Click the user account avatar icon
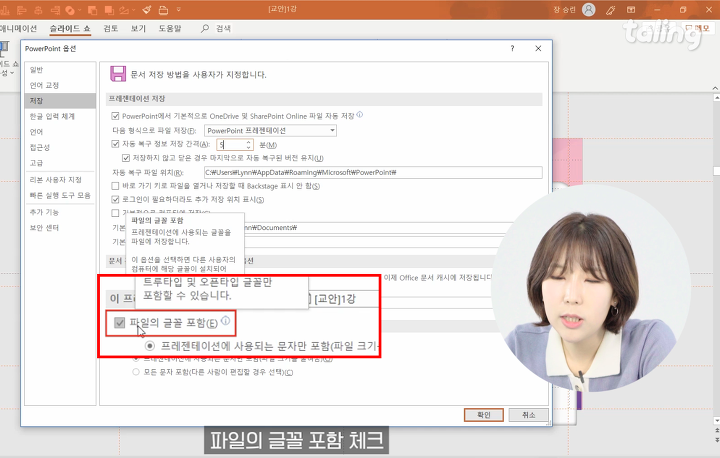The width and height of the screenshot is (720, 458). pos(589,9)
